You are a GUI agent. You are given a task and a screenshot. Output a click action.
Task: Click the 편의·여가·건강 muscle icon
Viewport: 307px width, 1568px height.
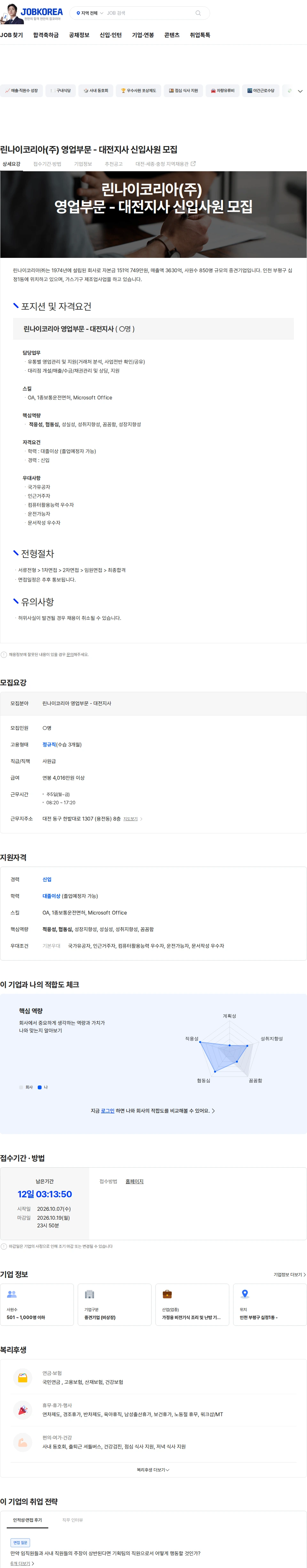pyautogui.click(x=22, y=1442)
